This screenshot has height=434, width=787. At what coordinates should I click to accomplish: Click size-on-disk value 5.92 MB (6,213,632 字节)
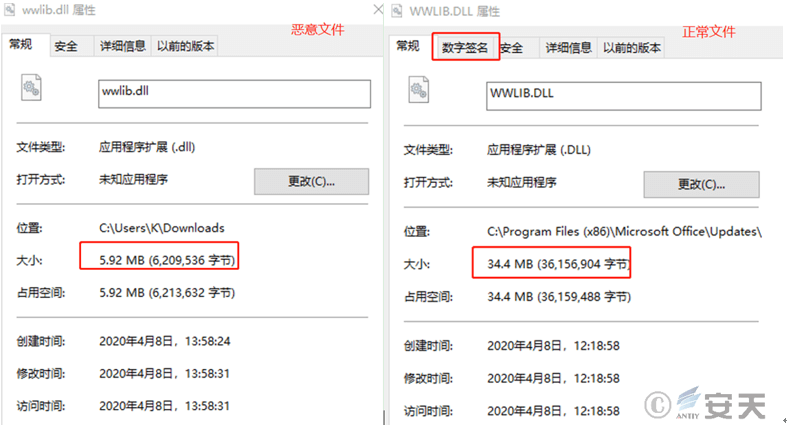pyautogui.click(x=167, y=293)
